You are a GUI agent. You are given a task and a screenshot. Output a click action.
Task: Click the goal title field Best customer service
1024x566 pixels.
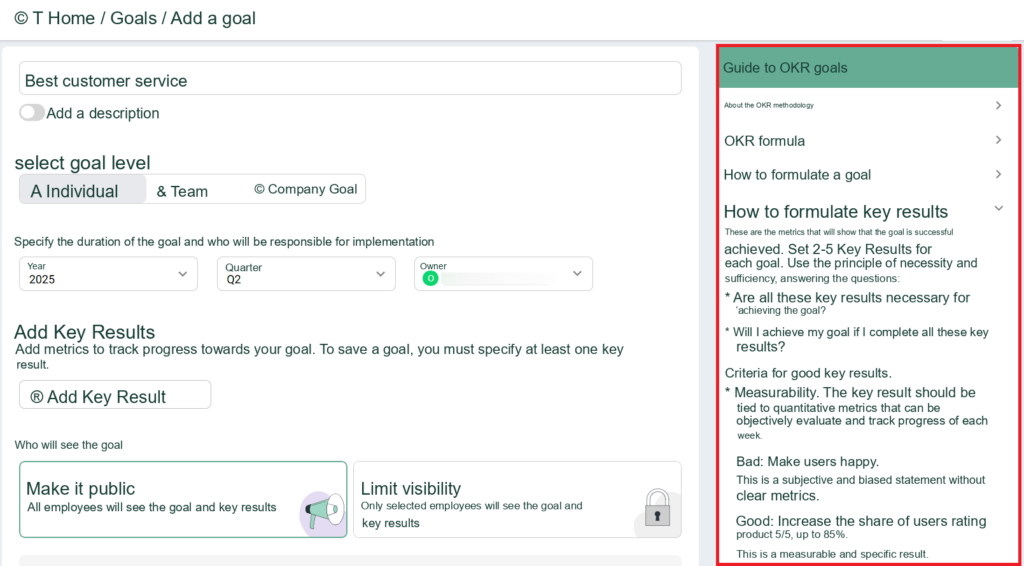tap(350, 78)
